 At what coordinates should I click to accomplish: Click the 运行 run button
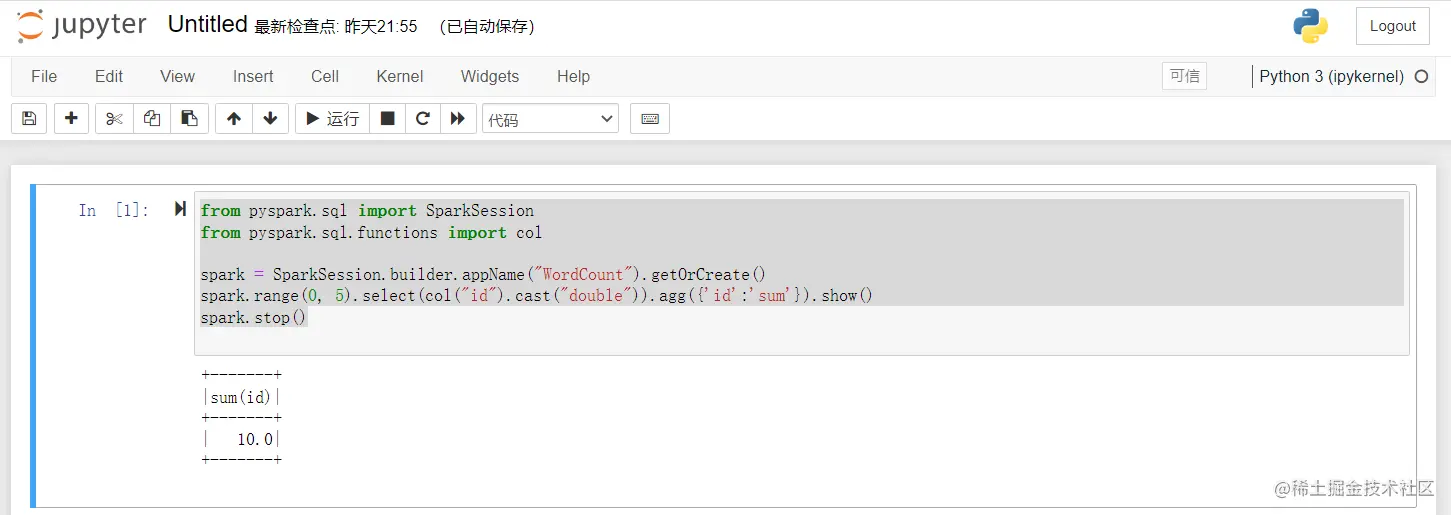[x=333, y=119]
